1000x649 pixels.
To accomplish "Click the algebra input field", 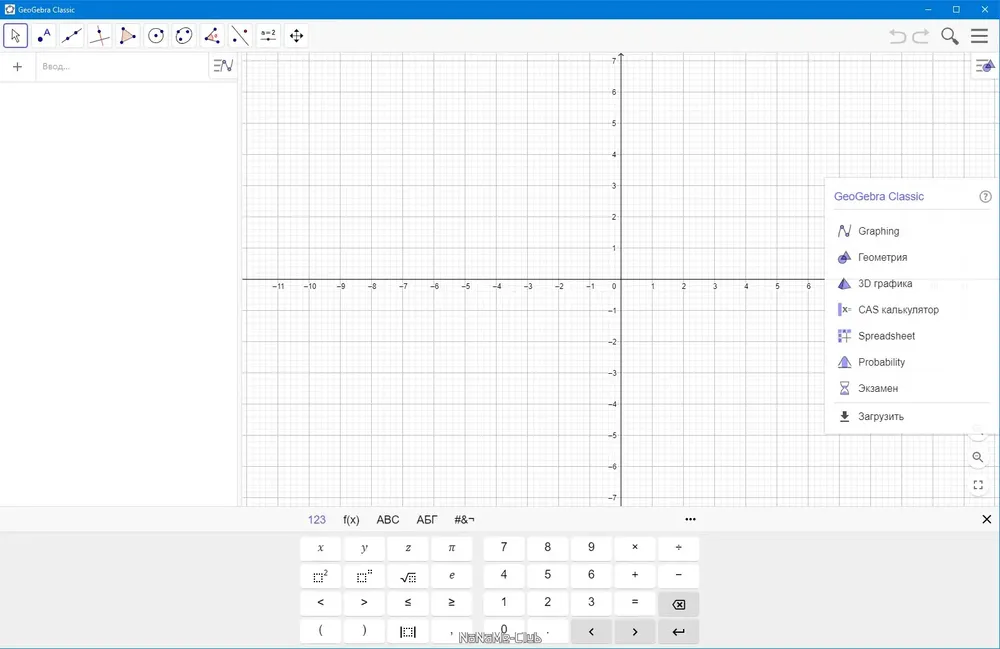I will (x=122, y=66).
